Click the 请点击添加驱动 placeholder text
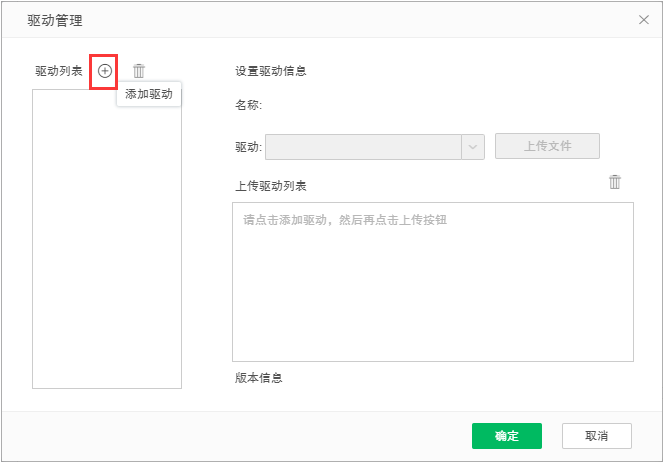Screen dimensions: 664x463 pyautogui.click(x=345, y=219)
